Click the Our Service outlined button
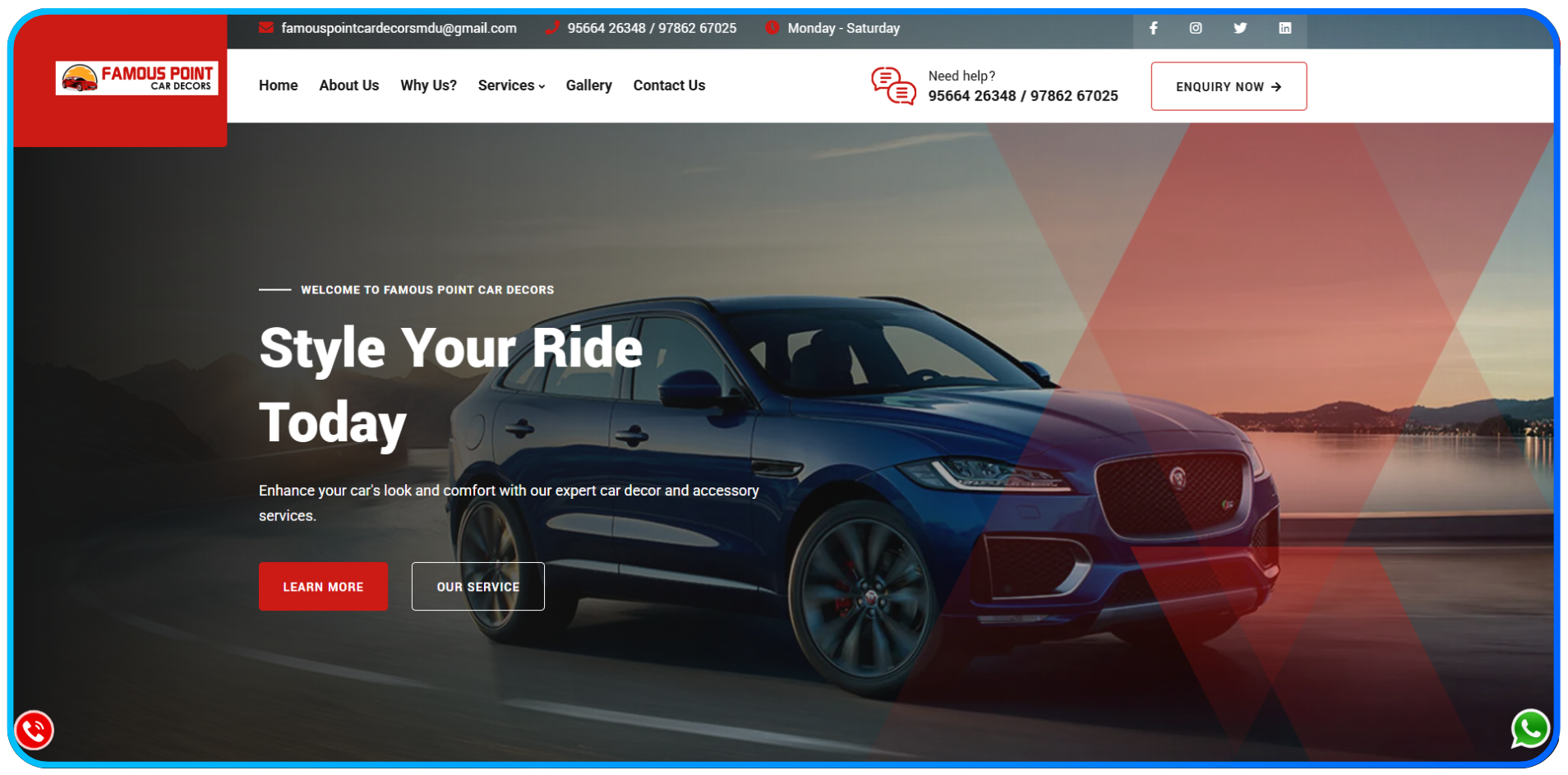Image resolution: width=1568 pixels, height=775 pixels. coord(477,587)
